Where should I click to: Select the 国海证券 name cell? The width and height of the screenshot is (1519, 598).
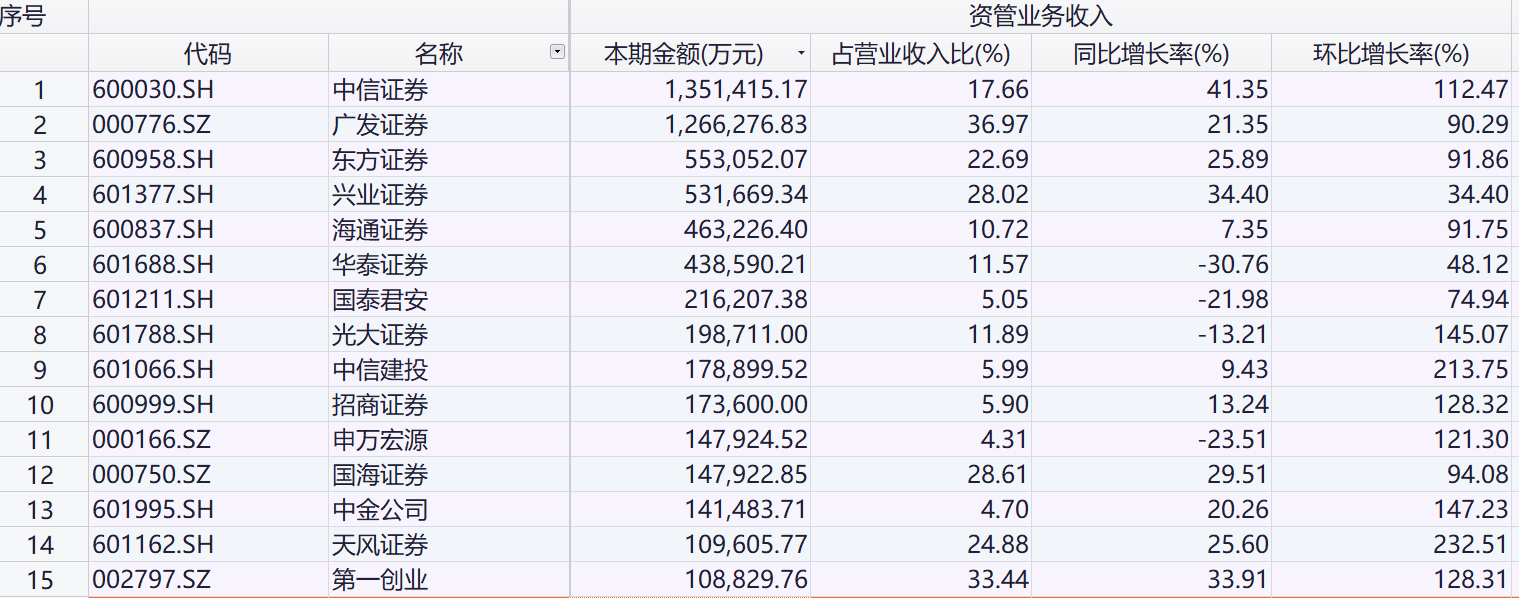coord(449,475)
